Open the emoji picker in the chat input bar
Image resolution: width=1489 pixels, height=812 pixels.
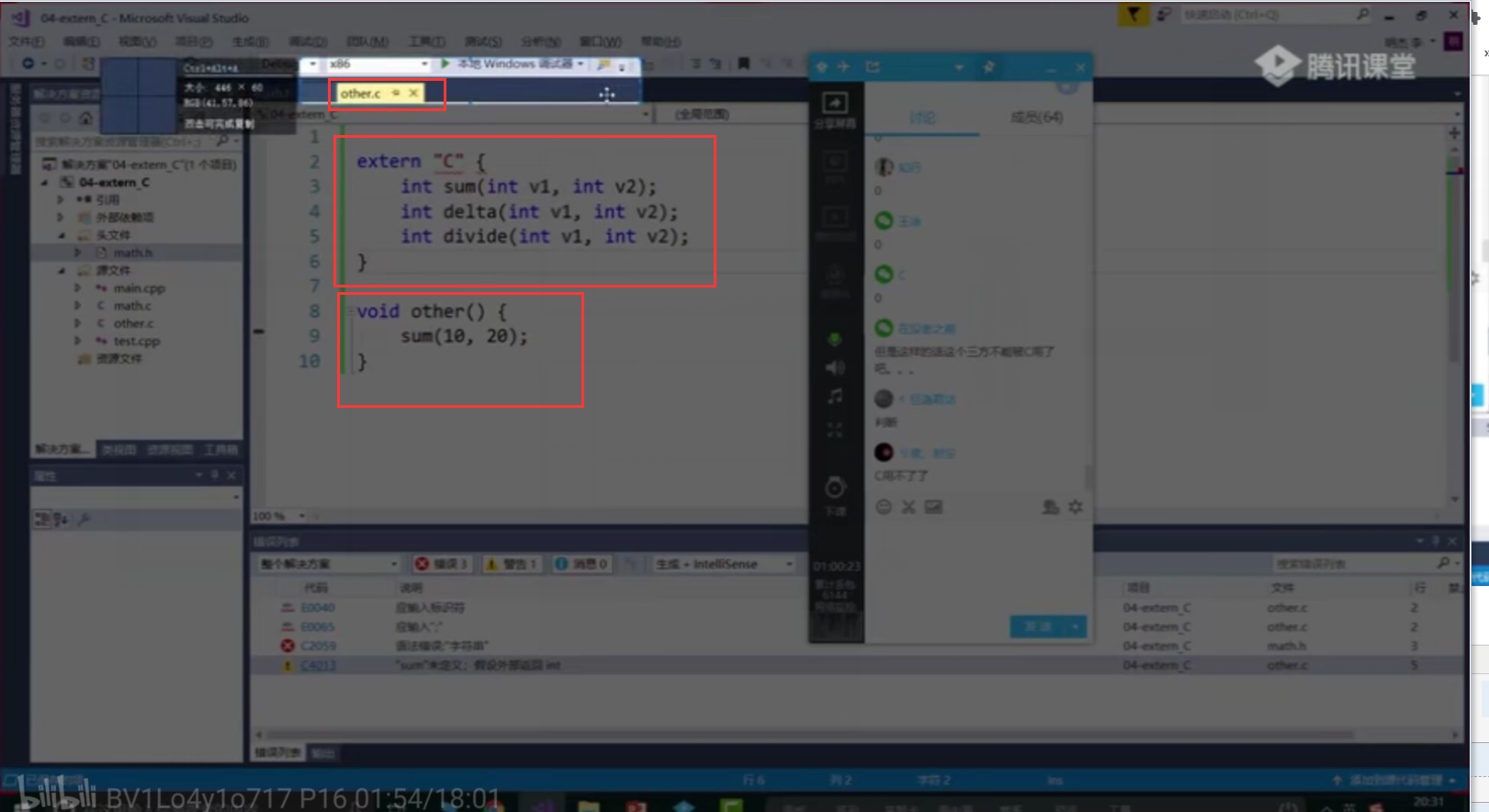pos(884,506)
